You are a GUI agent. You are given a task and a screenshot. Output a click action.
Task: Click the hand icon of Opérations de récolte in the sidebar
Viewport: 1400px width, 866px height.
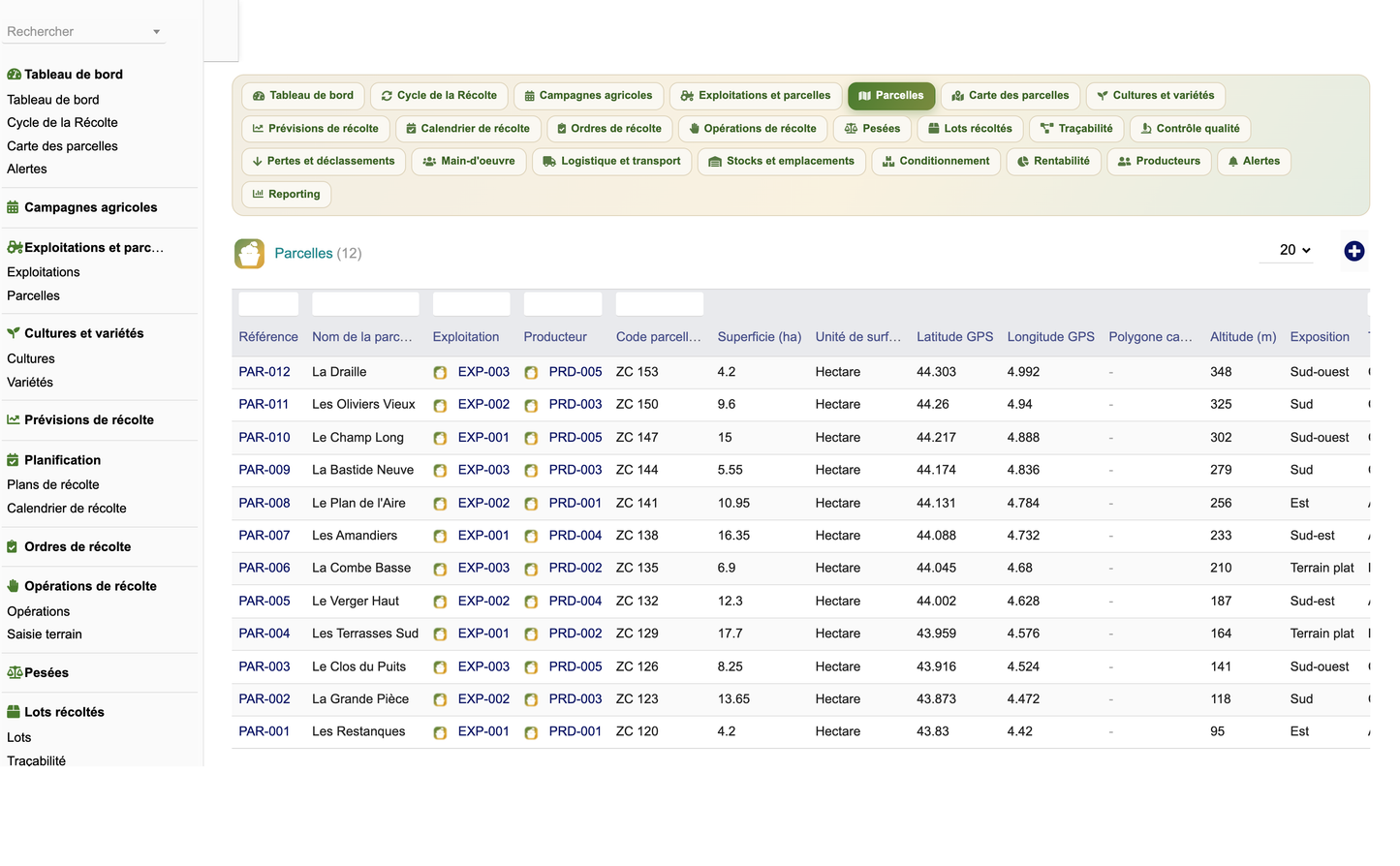click(x=13, y=586)
